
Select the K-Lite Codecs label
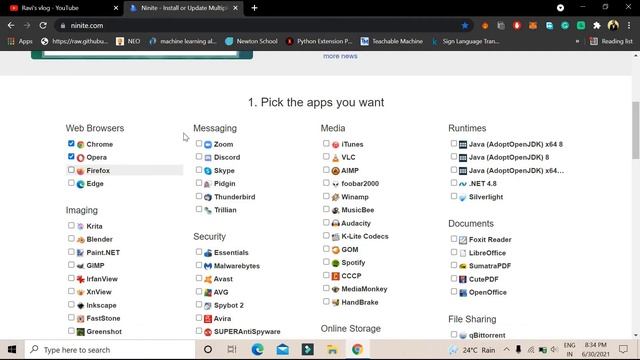(x=365, y=236)
